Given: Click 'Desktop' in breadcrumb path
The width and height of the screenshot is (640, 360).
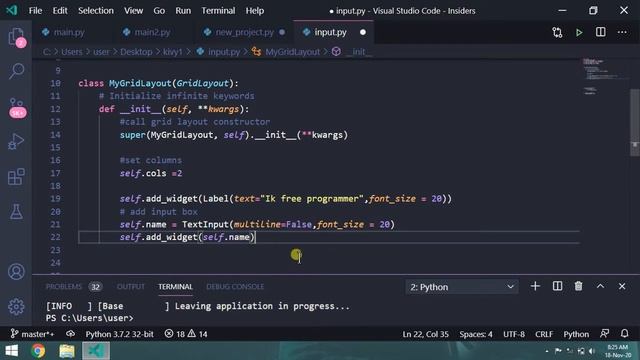Looking at the screenshot, I should [136, 52].
